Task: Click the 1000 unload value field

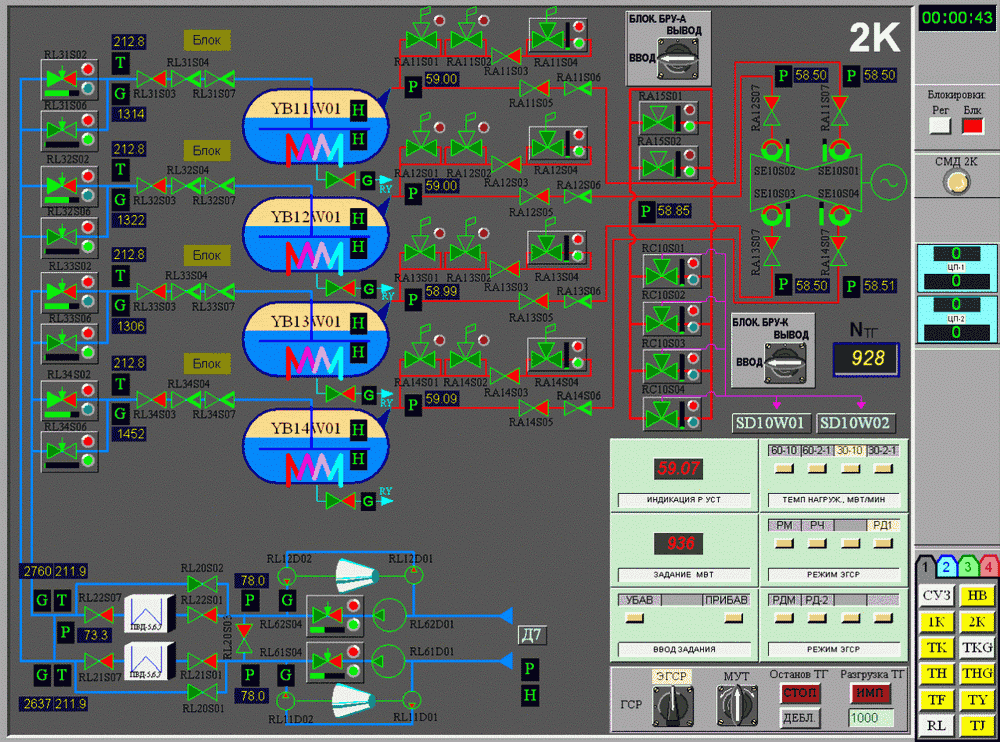Action: (870, 718)
